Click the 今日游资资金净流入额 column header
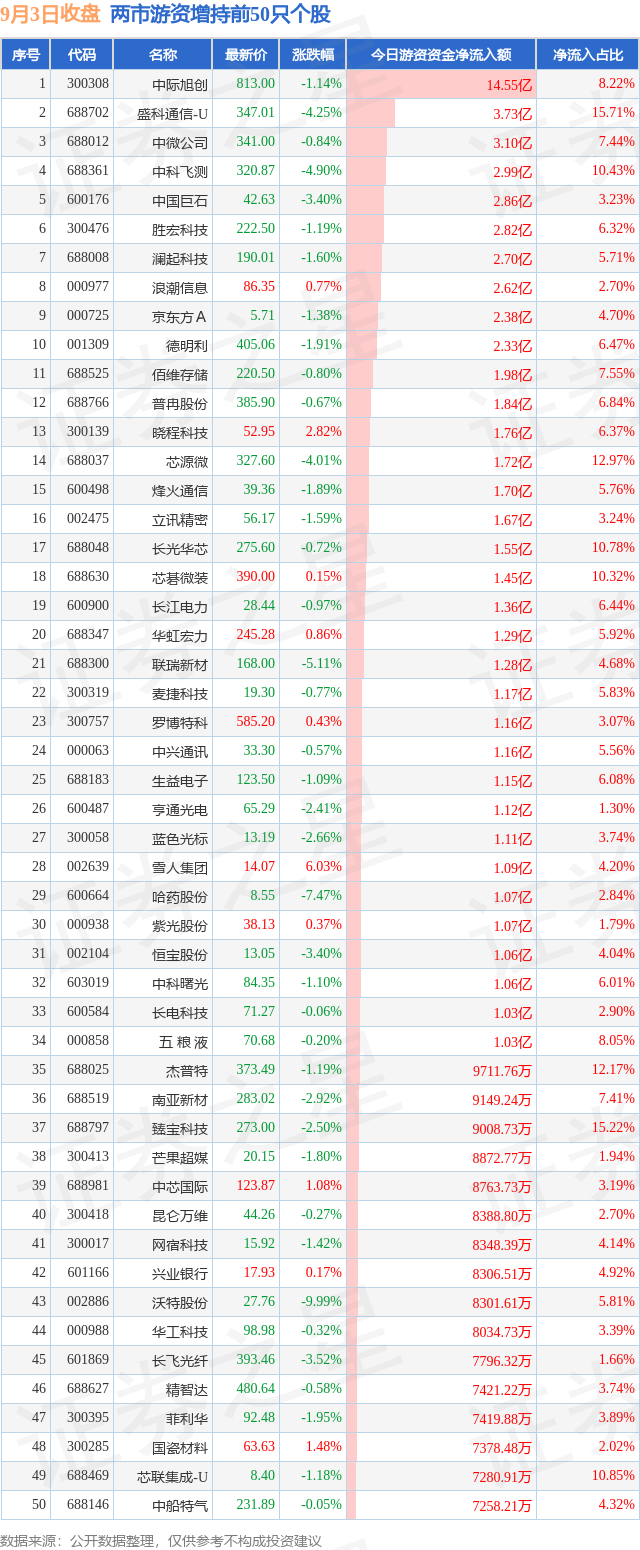The width and height of the screenshot is (640, 1550). click(441, 55)
